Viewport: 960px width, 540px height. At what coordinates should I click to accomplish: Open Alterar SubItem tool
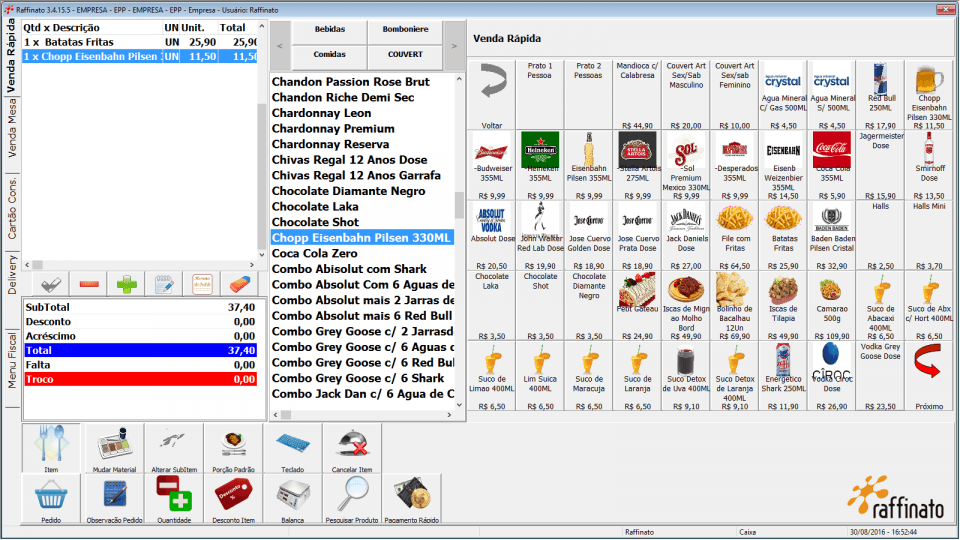pos(174,448)
